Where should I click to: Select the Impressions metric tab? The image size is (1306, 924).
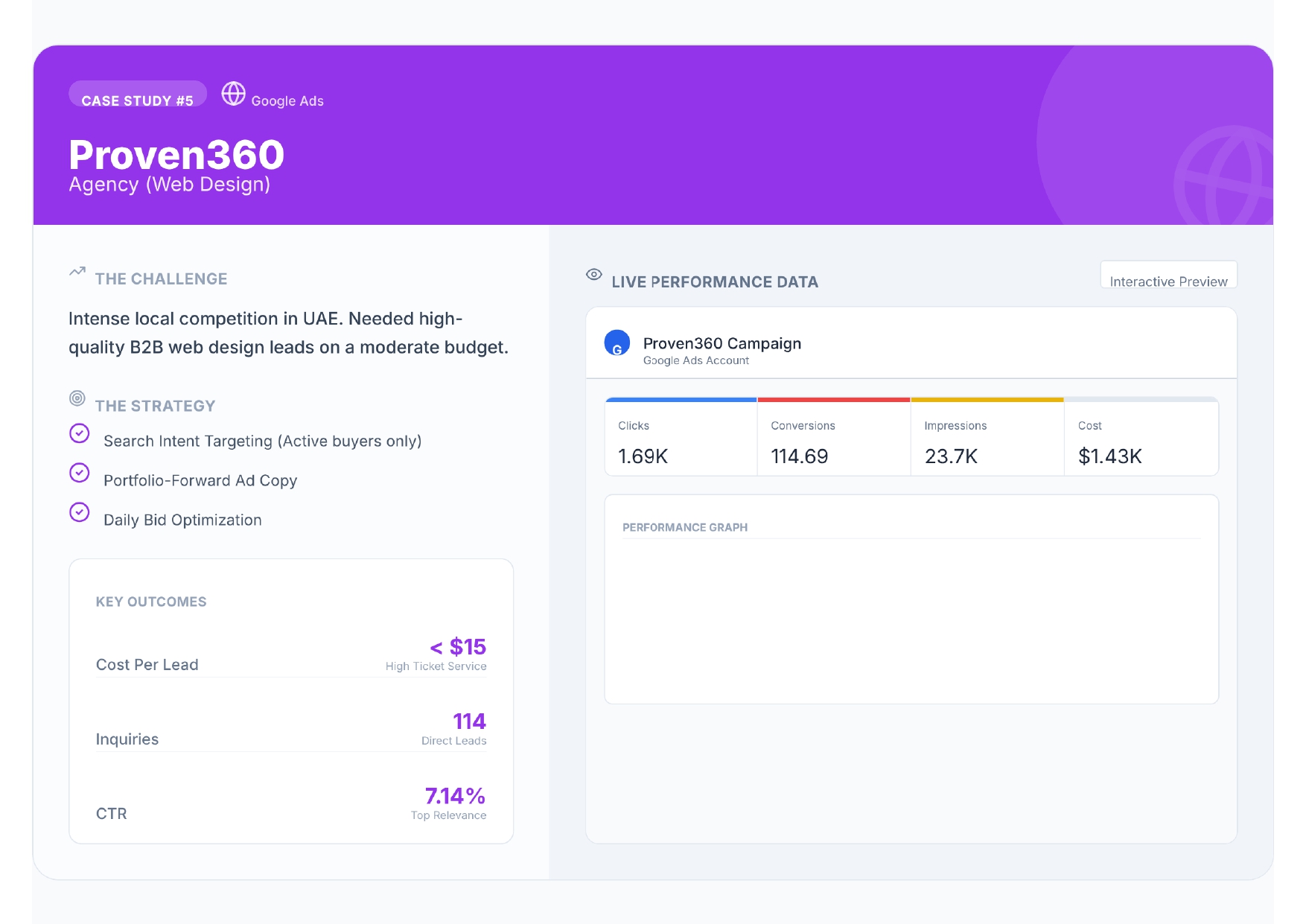[987, 437]
